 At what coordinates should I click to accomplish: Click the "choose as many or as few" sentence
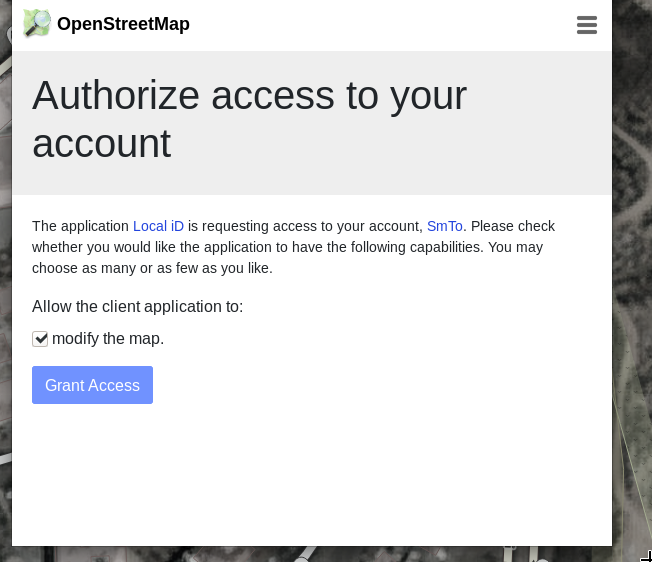pos(152,268)
